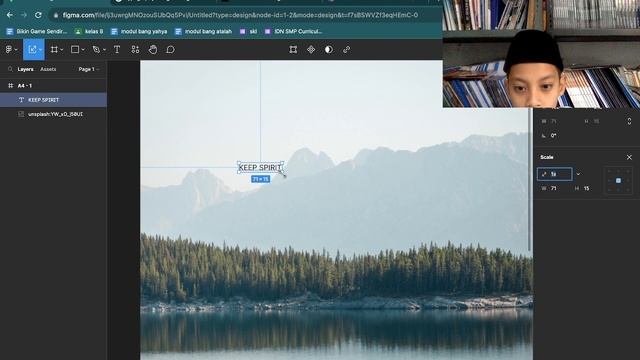640x360 pixels.
Task: Click the scale icon in scale field
Action: (x=544, y=174)
